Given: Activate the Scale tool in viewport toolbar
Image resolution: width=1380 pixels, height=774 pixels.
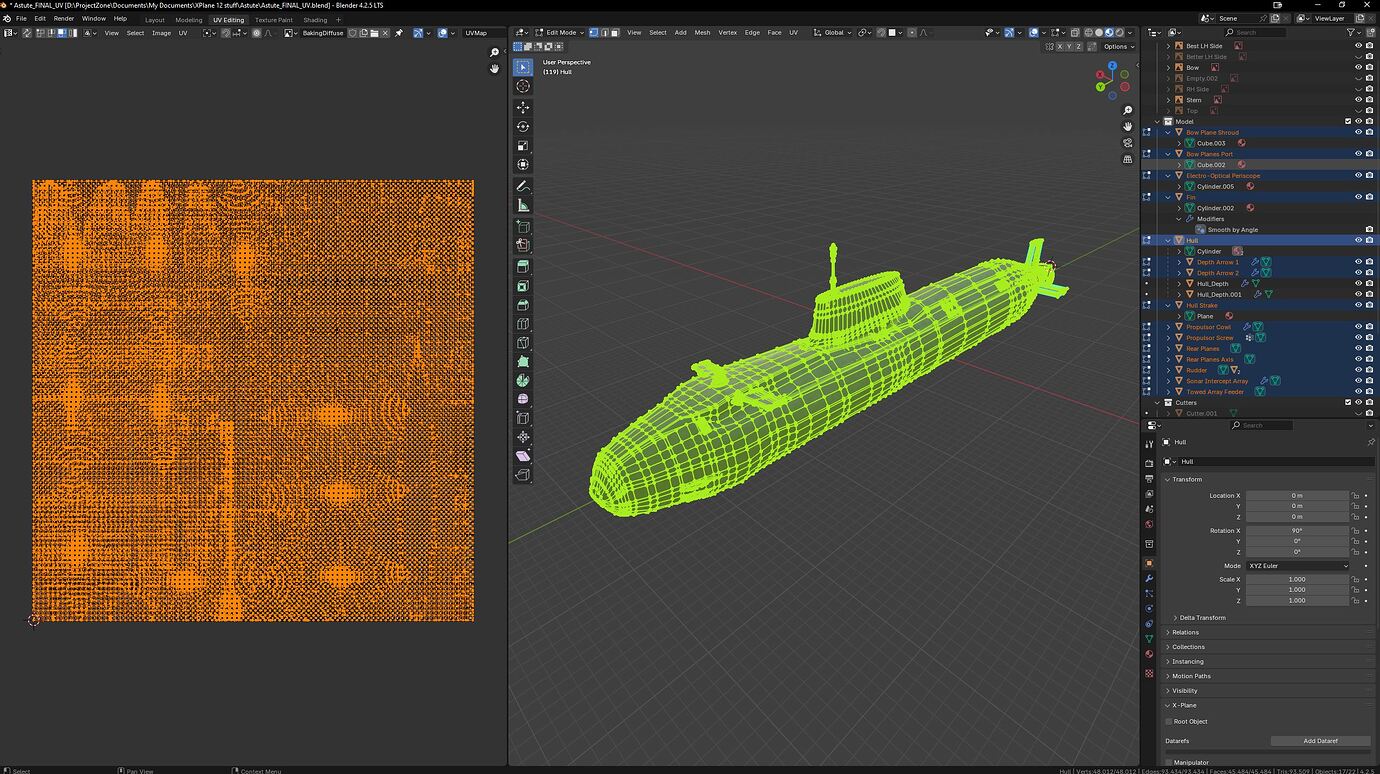Looking at the screenshot, I should pos(523,145).
